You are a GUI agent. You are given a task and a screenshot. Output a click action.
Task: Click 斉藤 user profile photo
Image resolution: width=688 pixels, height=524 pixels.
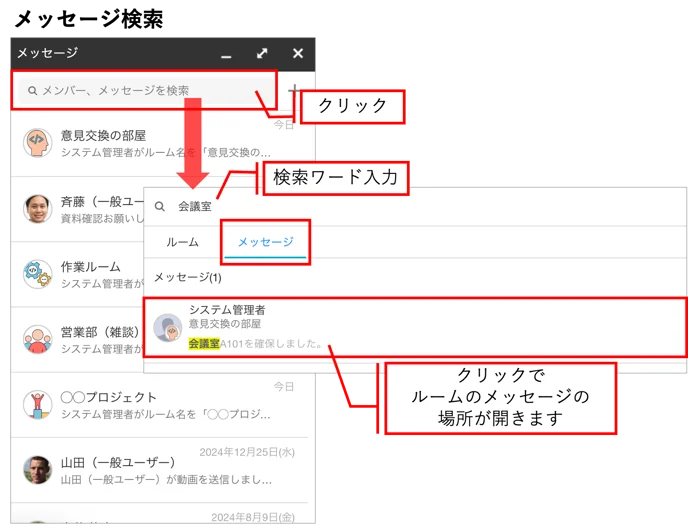tap(37, 208)
